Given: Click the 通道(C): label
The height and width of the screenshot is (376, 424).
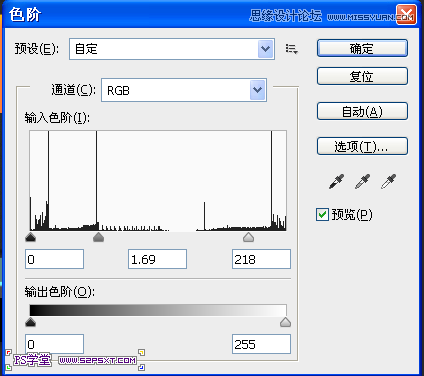Looking at the screenshot, I should click(x=74, y=90).
